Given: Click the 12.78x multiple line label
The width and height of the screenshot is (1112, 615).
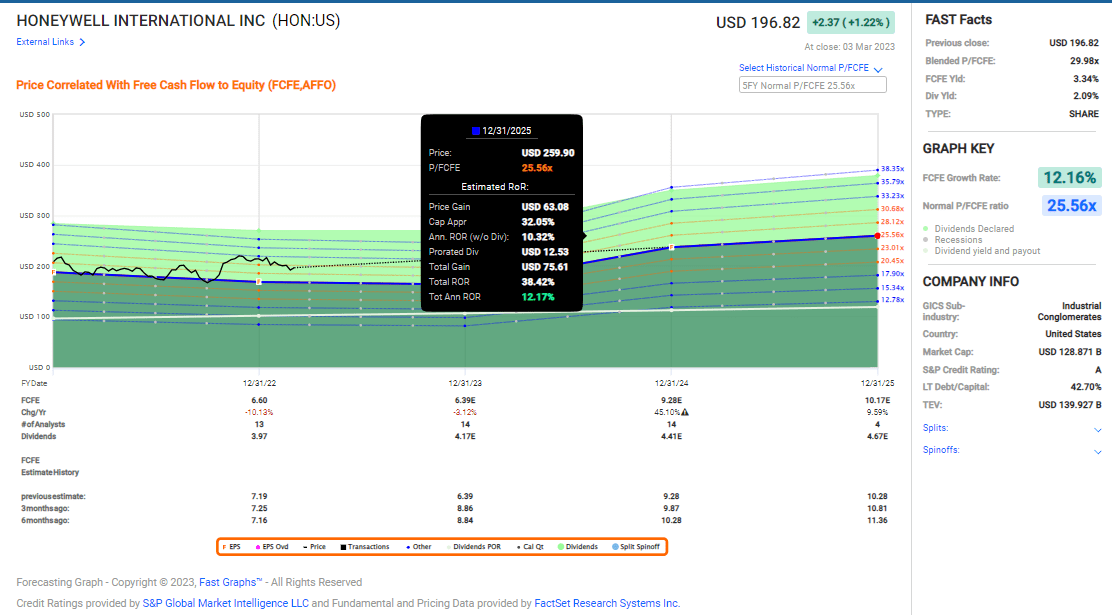Looking at the screenshot, I should (x=892, y=300).
